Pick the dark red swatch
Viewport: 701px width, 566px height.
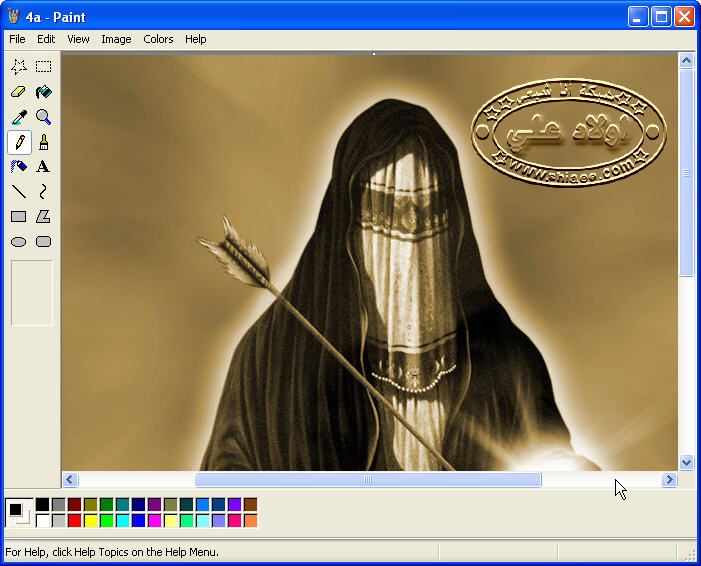click(75, 505)
